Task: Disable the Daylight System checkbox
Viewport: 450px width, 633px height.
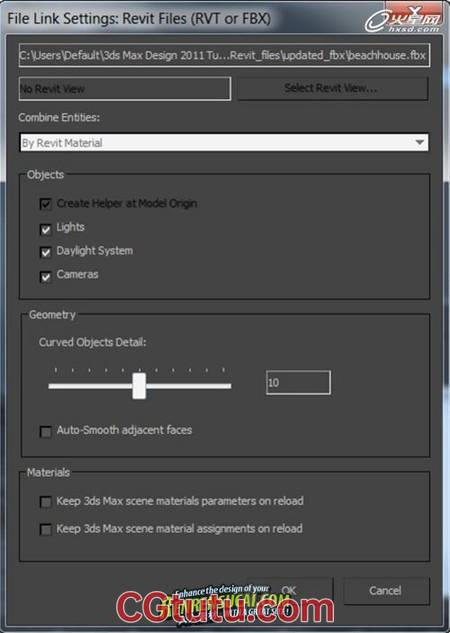Action: [46, 252]
